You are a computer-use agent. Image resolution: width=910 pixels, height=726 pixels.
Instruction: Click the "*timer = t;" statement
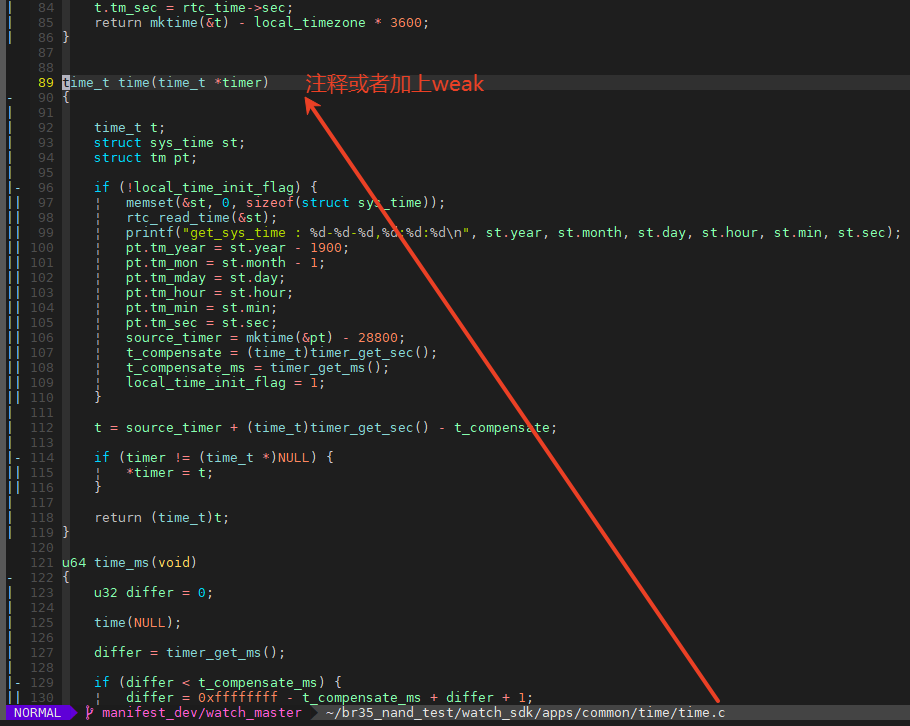(x=169, y=473)
